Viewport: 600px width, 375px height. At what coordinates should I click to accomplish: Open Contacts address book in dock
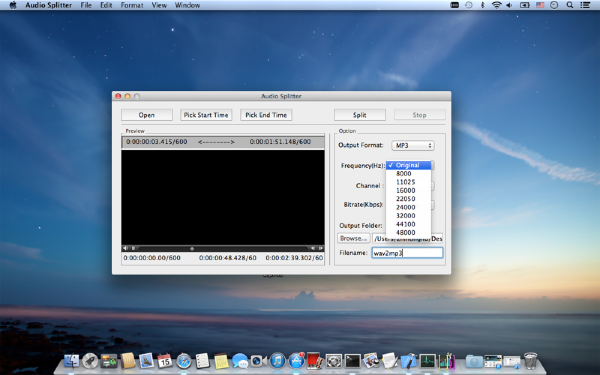coord(128,361)
